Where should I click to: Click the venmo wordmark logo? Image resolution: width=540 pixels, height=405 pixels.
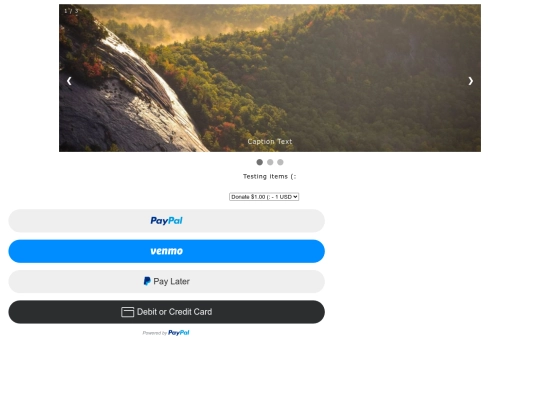point(166,251)
